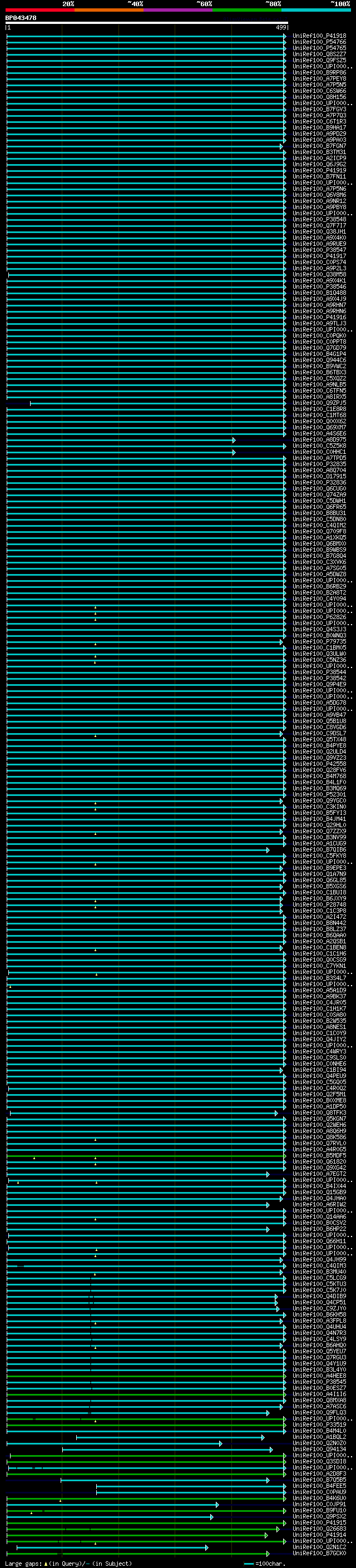Click the label UniRef100_Q4N7R3
Screen dimensions: 356x1568
(x=319, y=1333)
